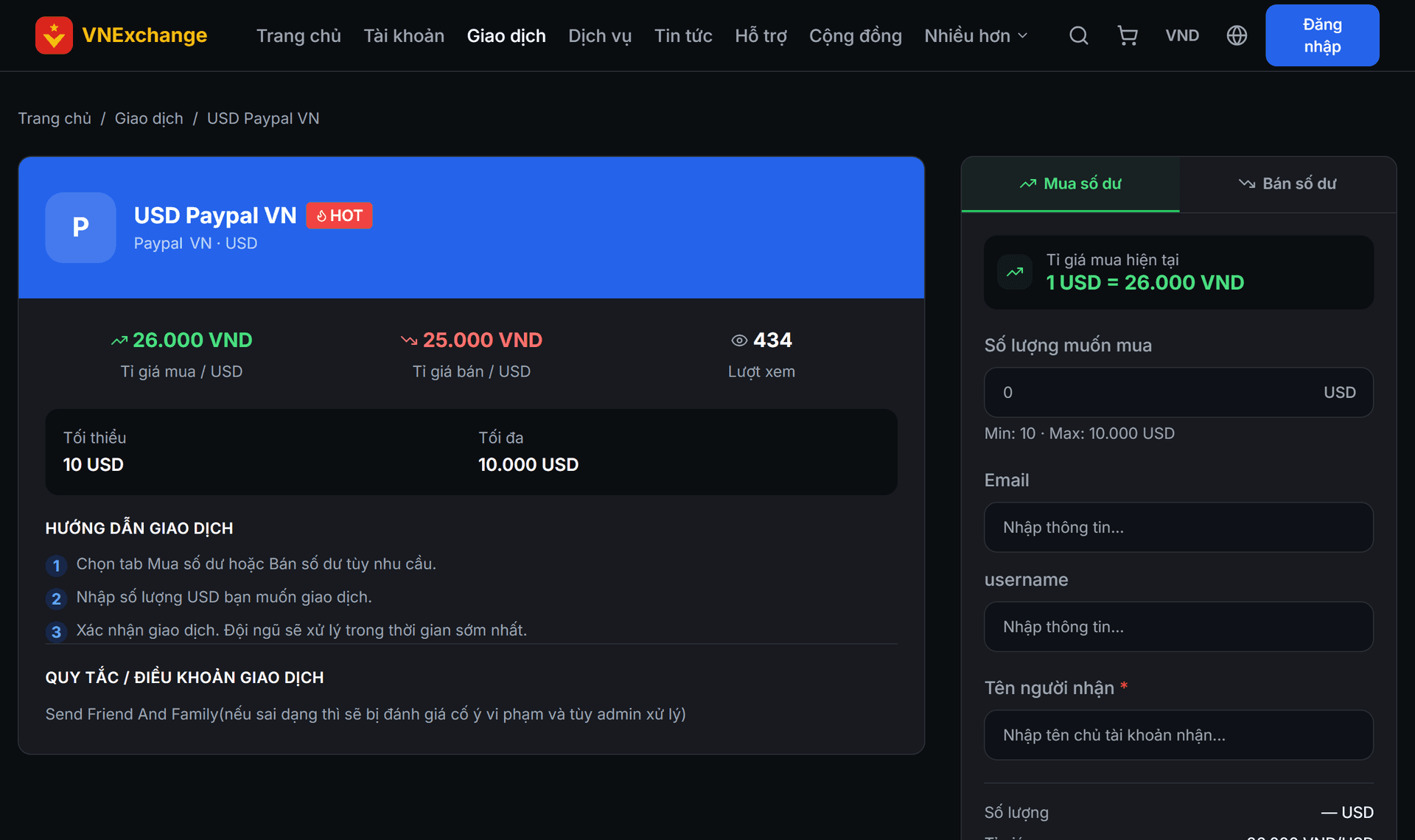Click the HƯỚNG DẪN GIAO DỊCH heading
This screenshot has height=840, width=1415.
(139, 528)
